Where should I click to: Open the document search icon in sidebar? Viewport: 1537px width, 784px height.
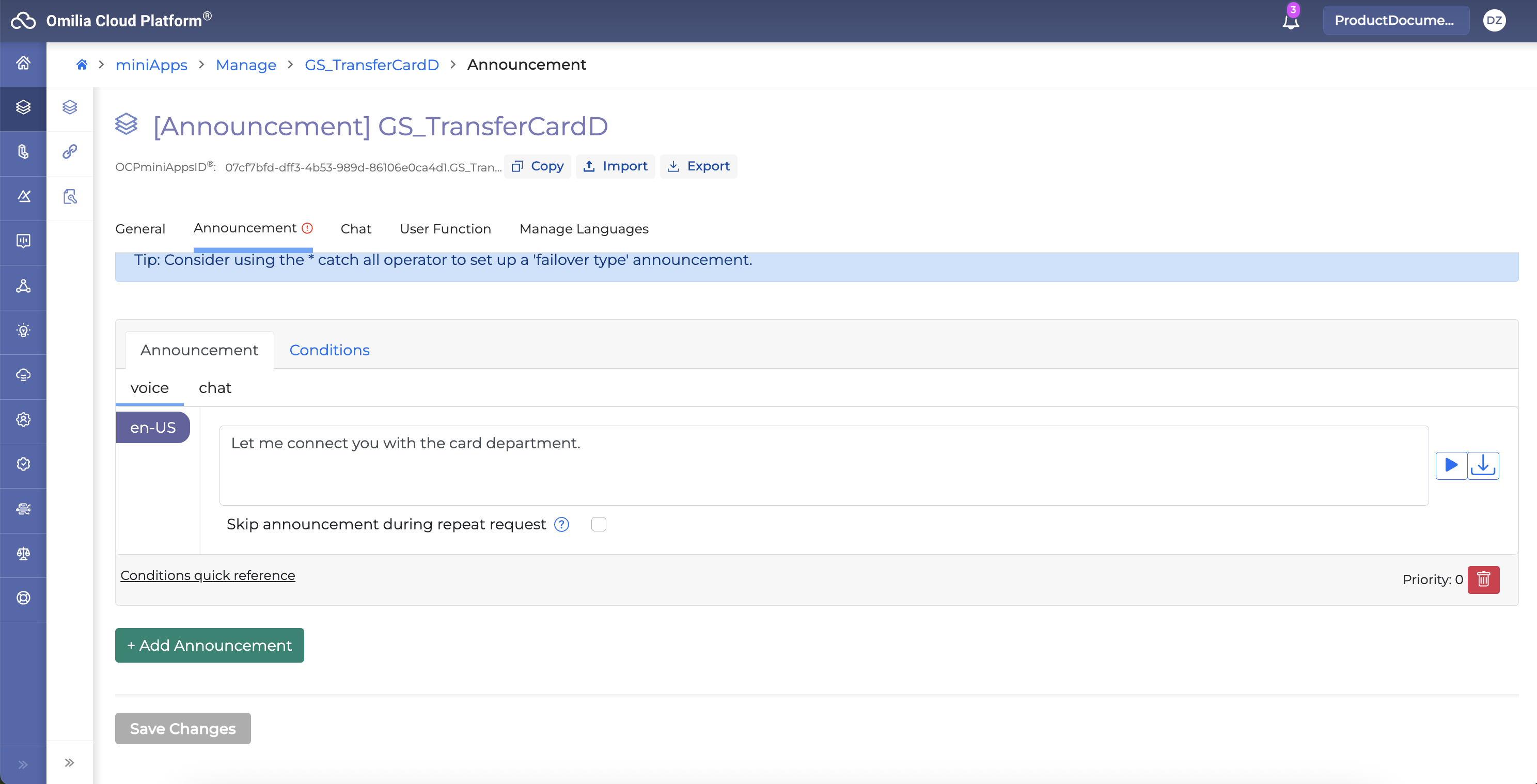pos(70,196)
